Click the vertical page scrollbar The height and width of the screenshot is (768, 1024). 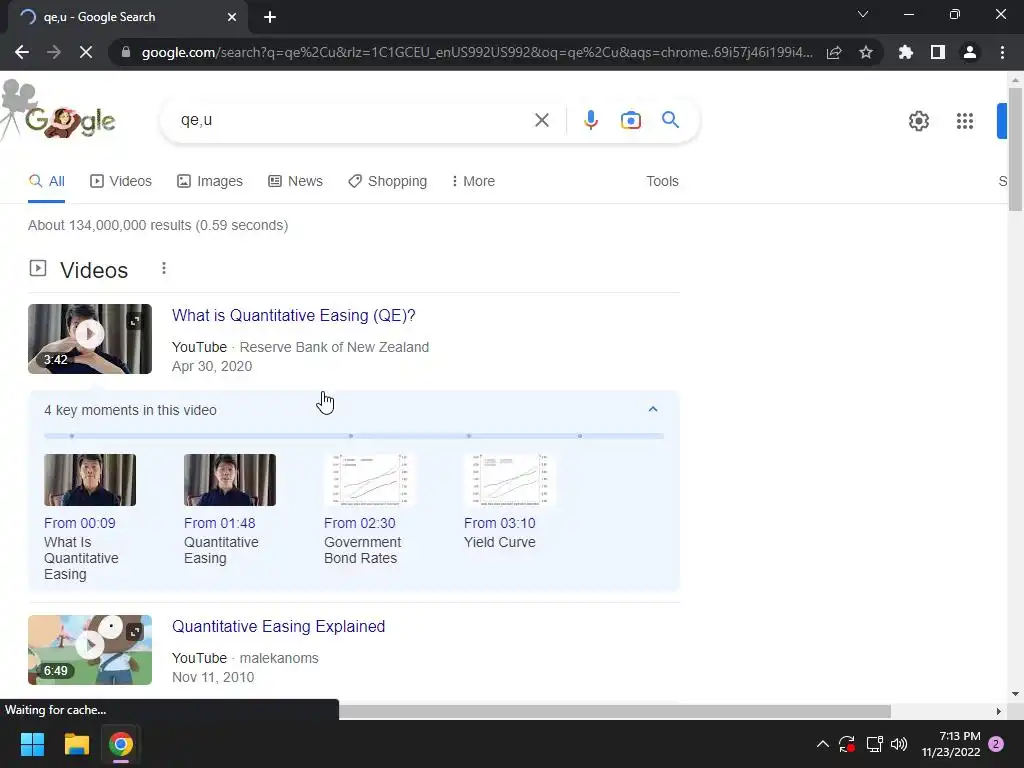(1015, 149)
